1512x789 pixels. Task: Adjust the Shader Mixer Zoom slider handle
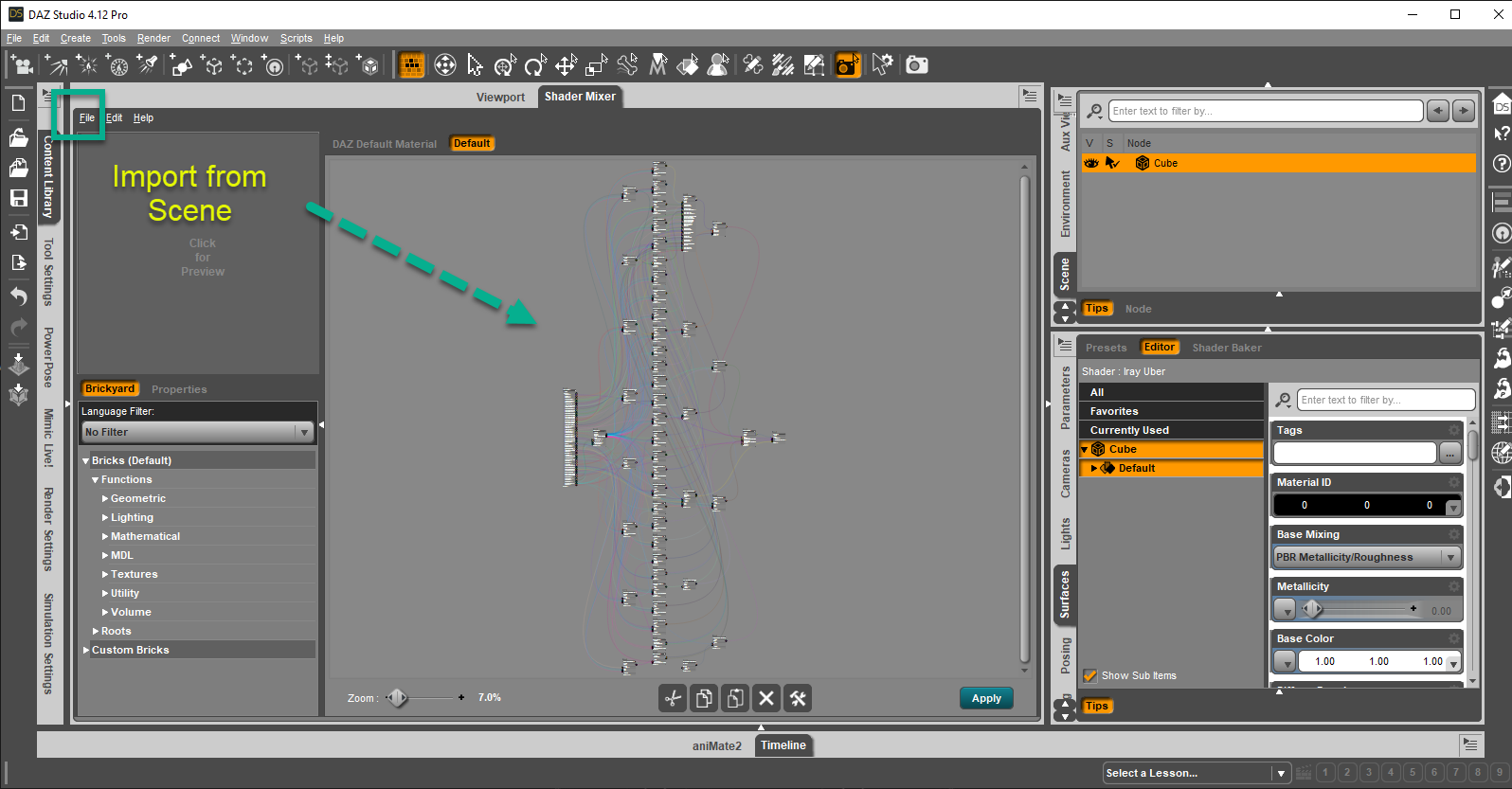(x=397, y=698)
